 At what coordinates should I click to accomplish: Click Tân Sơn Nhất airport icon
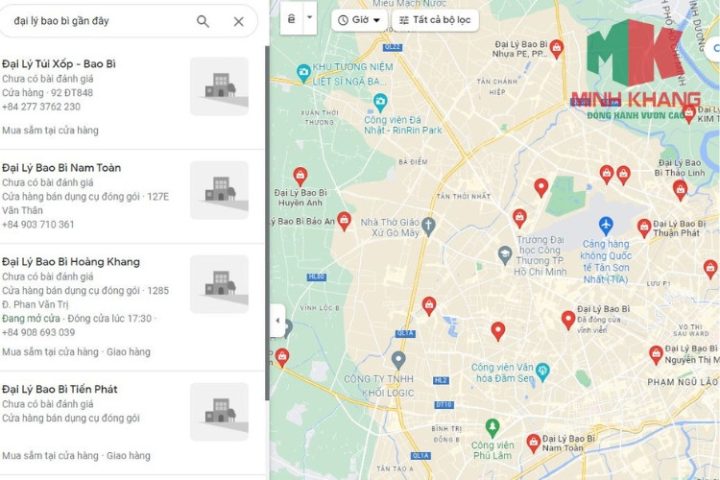(606, 225)
